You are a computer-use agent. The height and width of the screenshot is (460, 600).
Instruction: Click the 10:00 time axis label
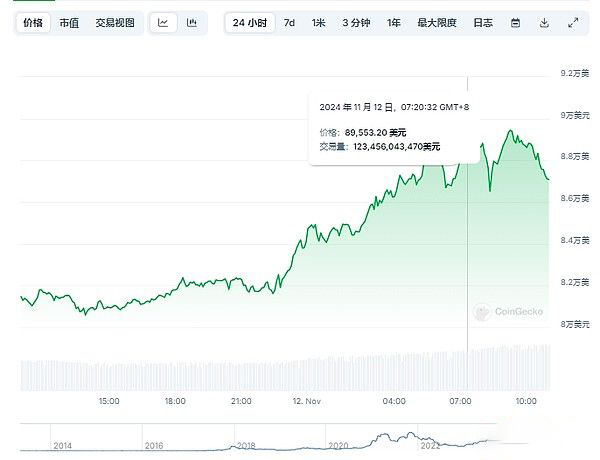click(526, 401)
